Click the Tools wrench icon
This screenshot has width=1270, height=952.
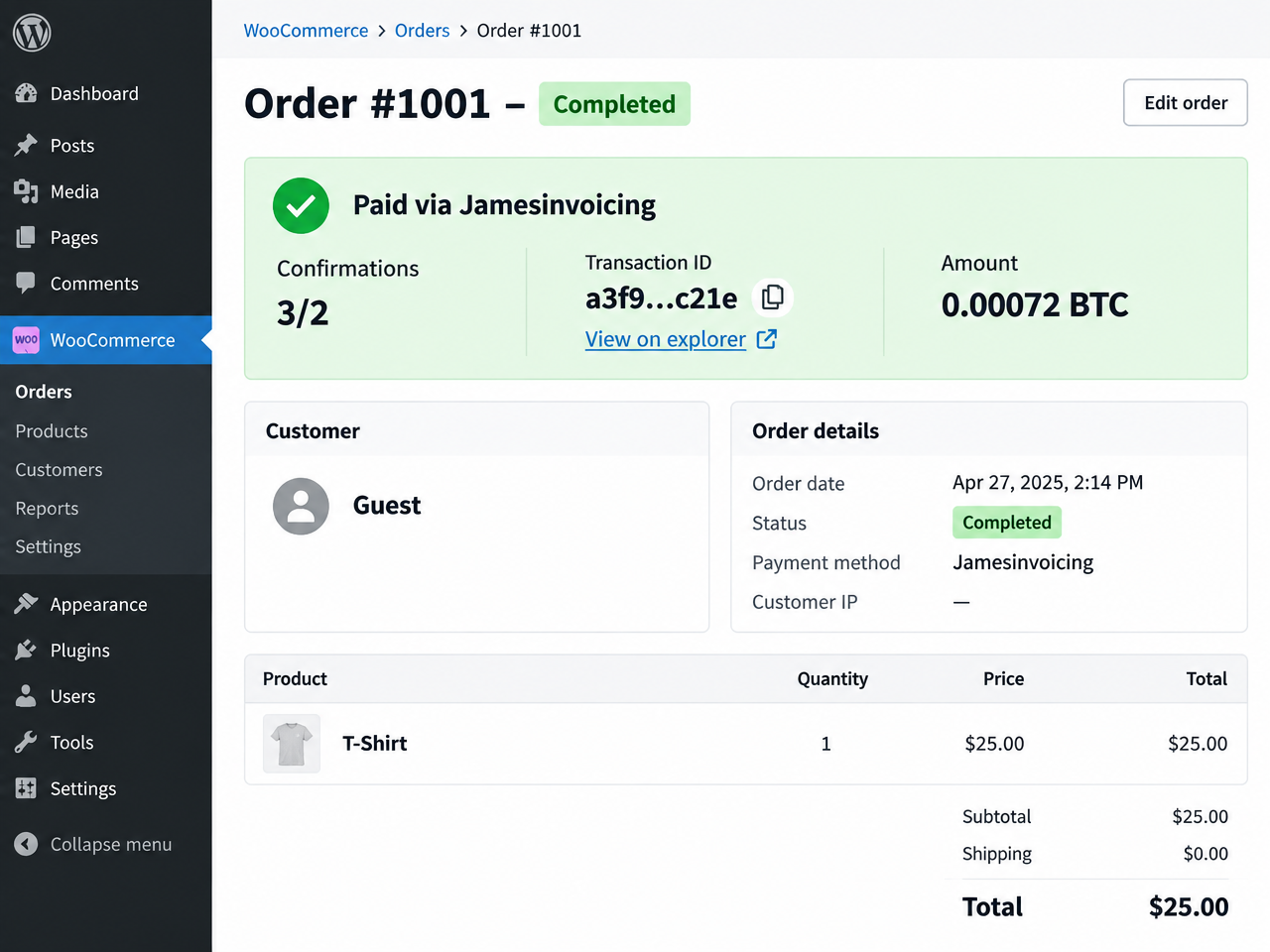click(x=26, y=742)
